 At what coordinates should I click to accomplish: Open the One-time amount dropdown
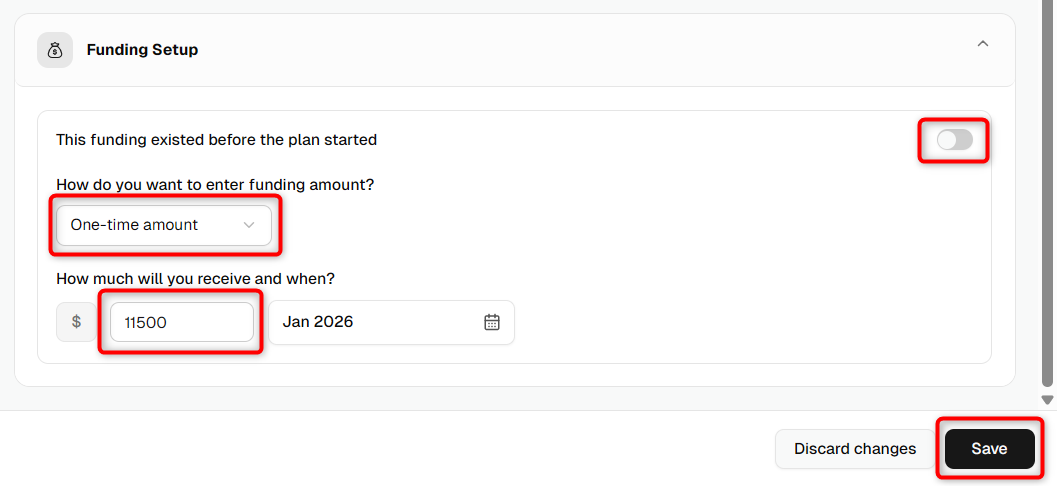164,225
